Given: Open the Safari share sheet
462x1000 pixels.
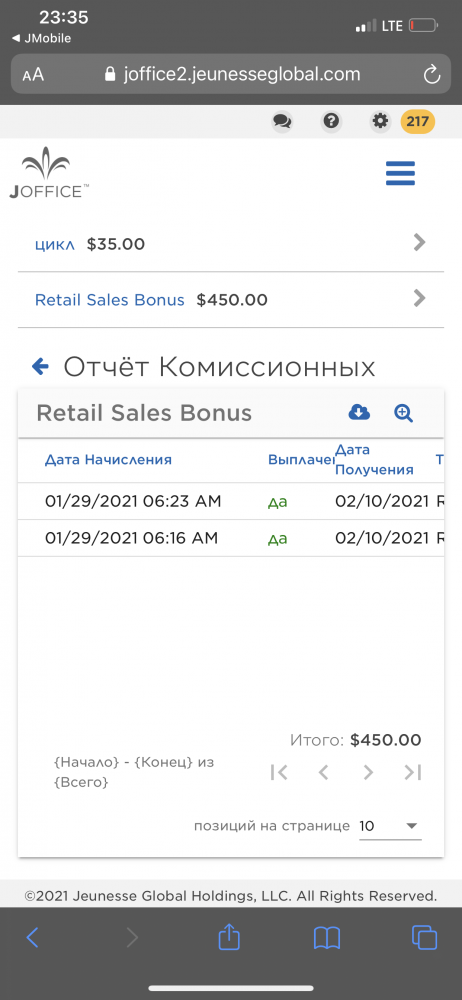Looking at the screenshot, I should coord(229,937).
